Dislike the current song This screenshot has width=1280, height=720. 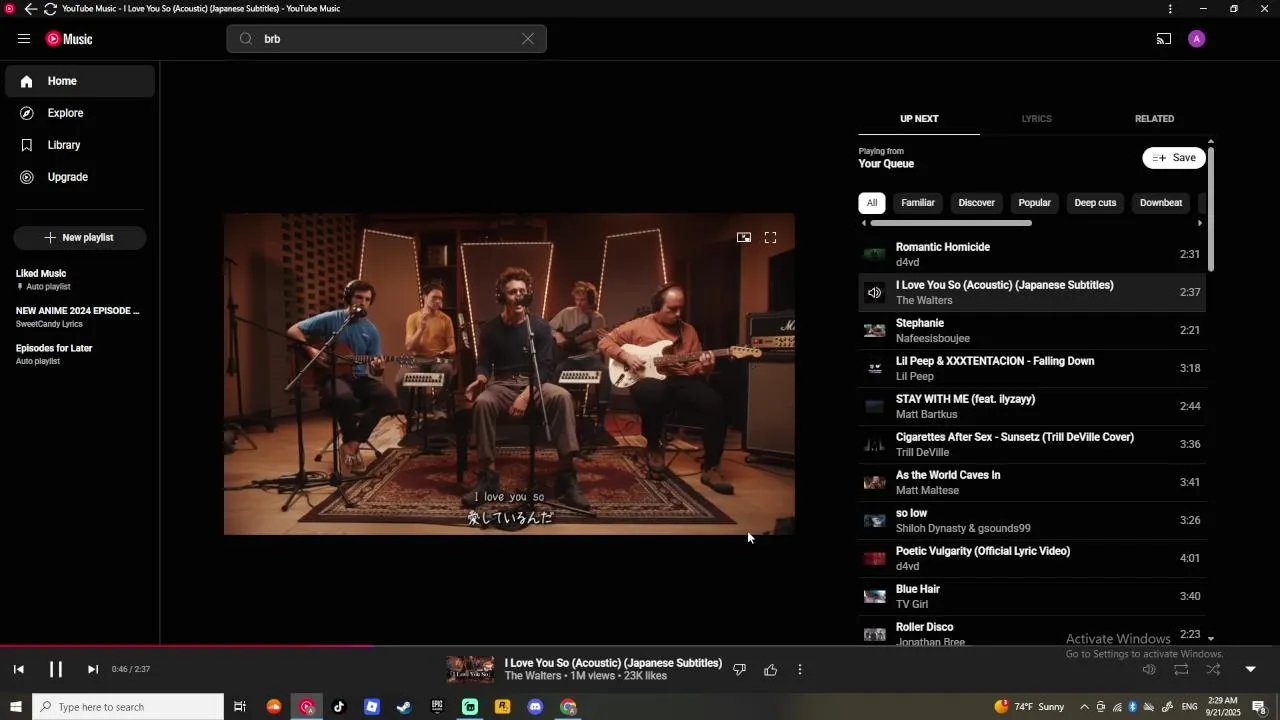tap(739, 670)
